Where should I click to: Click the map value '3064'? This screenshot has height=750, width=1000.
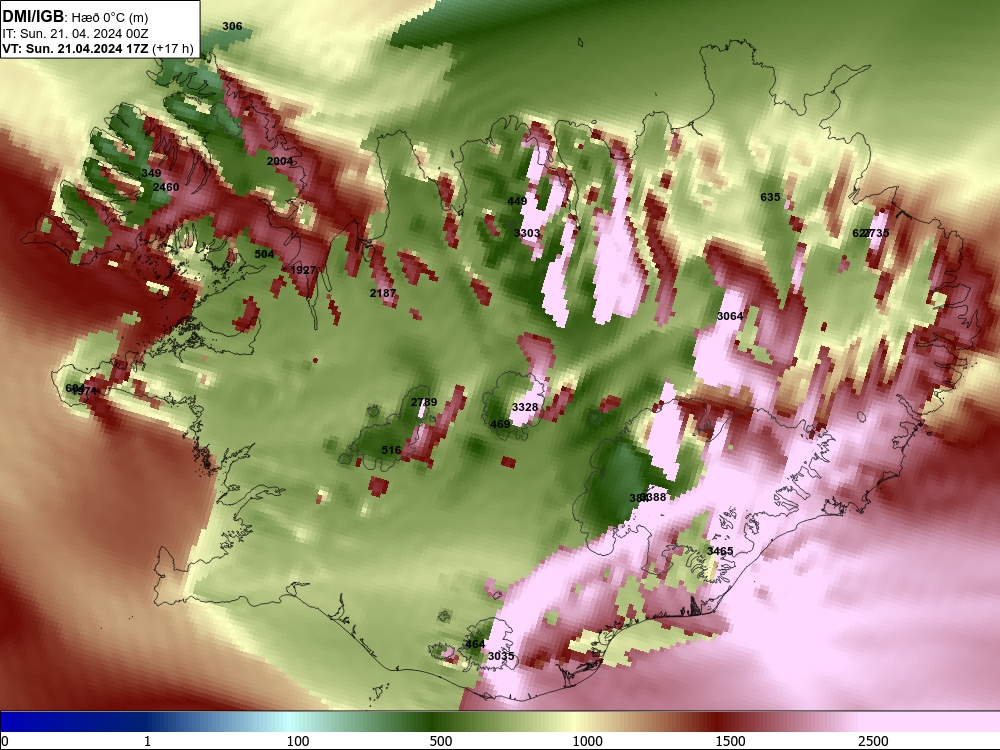pyautogui.click(x=730, y=316)
